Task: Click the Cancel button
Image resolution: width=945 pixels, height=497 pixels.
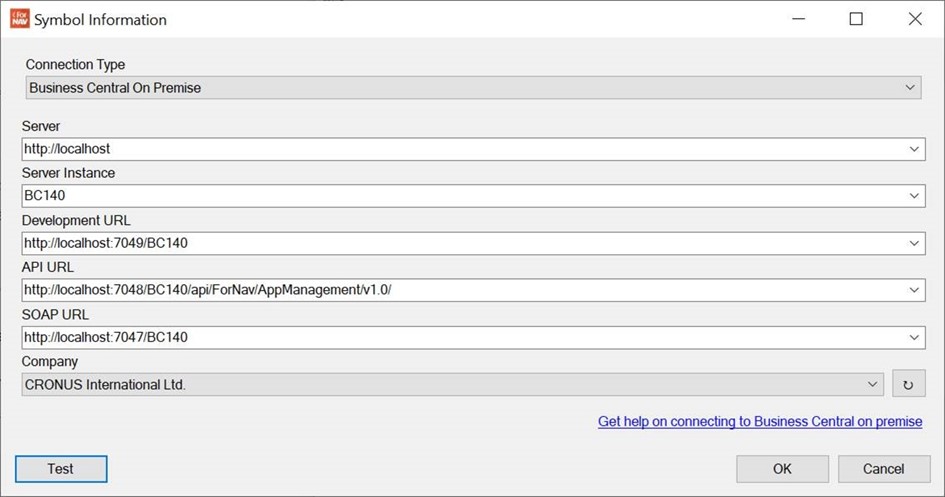Action: coord(884,469)
